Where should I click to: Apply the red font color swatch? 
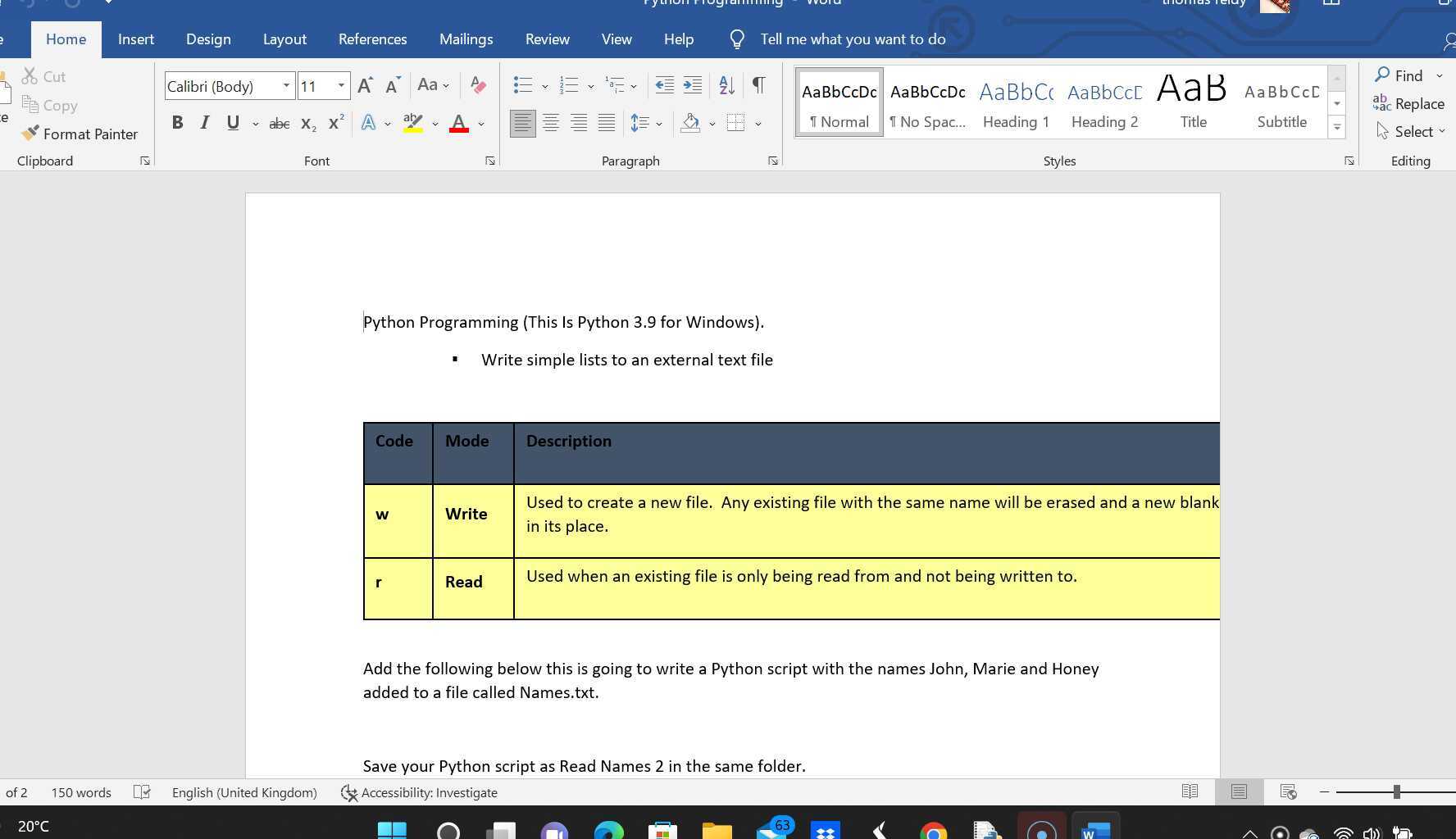click(x=459, y=124)
